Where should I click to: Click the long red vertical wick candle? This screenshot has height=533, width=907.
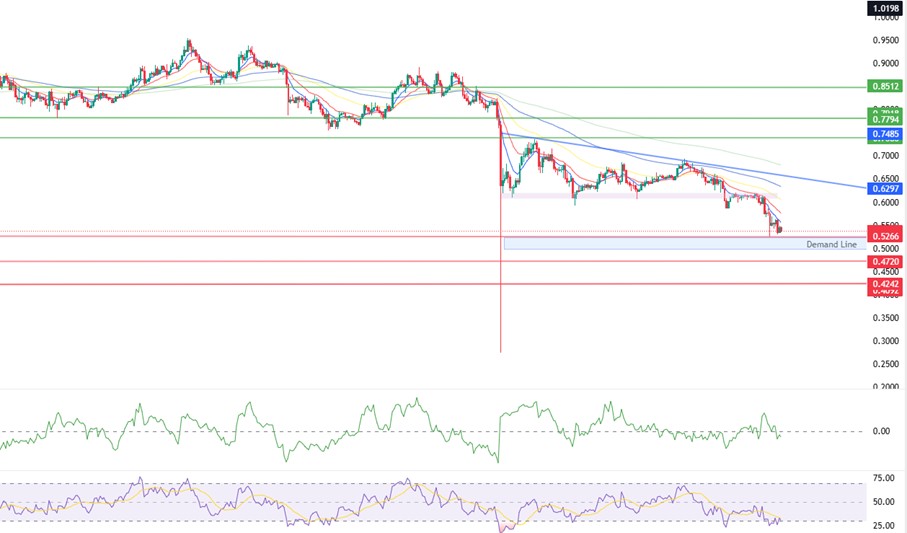(500, 300)
